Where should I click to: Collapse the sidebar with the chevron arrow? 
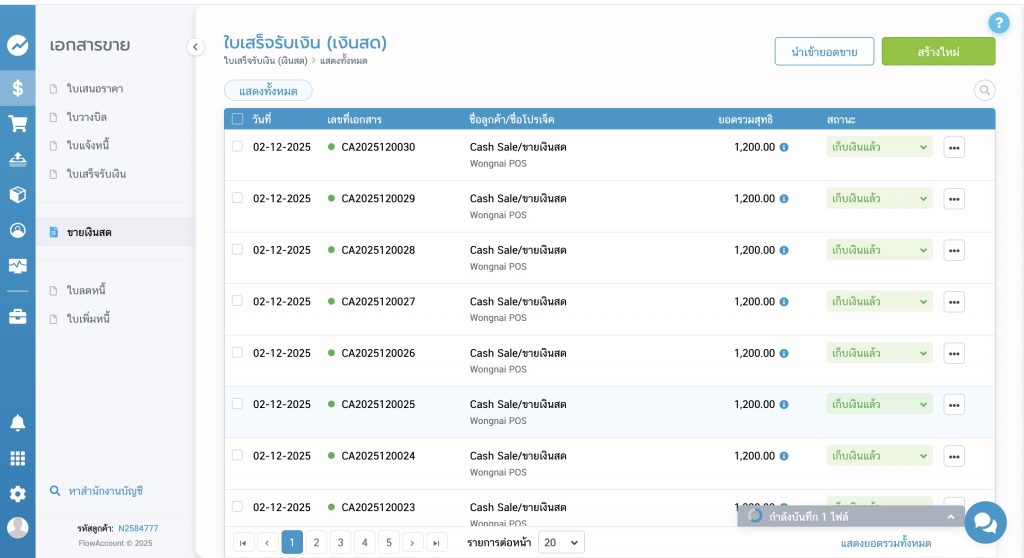[195, 46]
